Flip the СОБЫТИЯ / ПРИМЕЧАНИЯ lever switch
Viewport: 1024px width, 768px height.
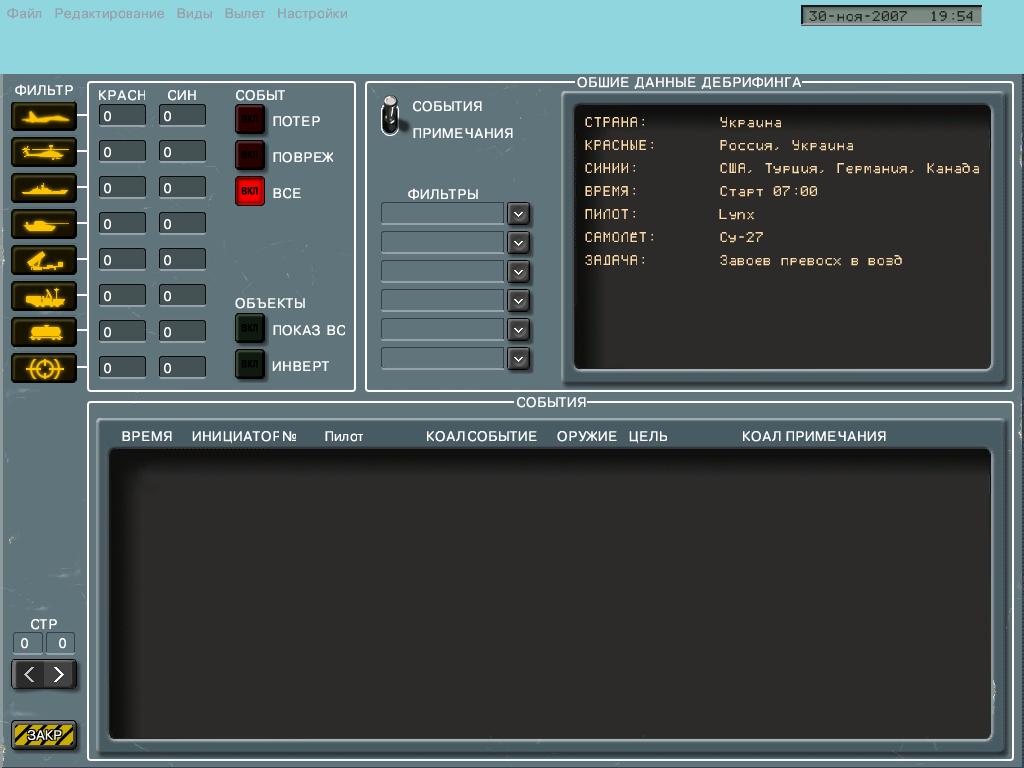[x=391, y=116]
